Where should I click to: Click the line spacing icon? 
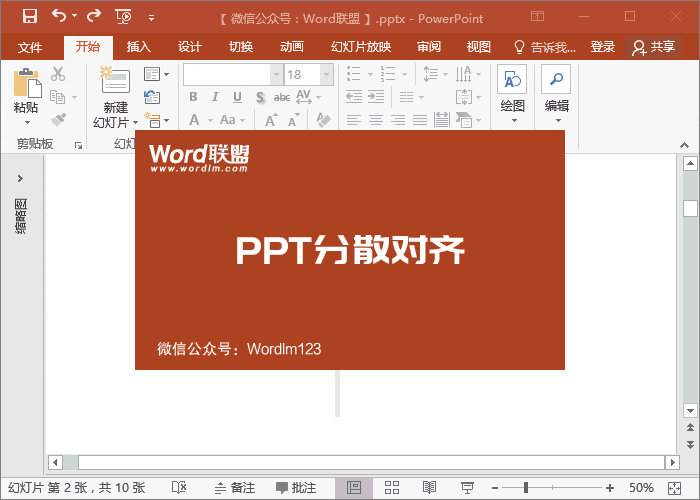430,74
